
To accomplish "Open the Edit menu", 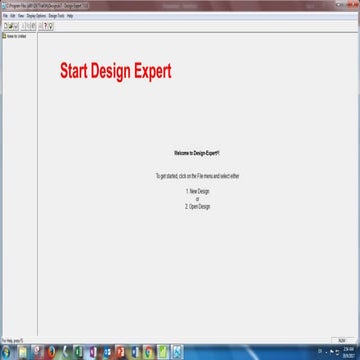I will (13, 16).
